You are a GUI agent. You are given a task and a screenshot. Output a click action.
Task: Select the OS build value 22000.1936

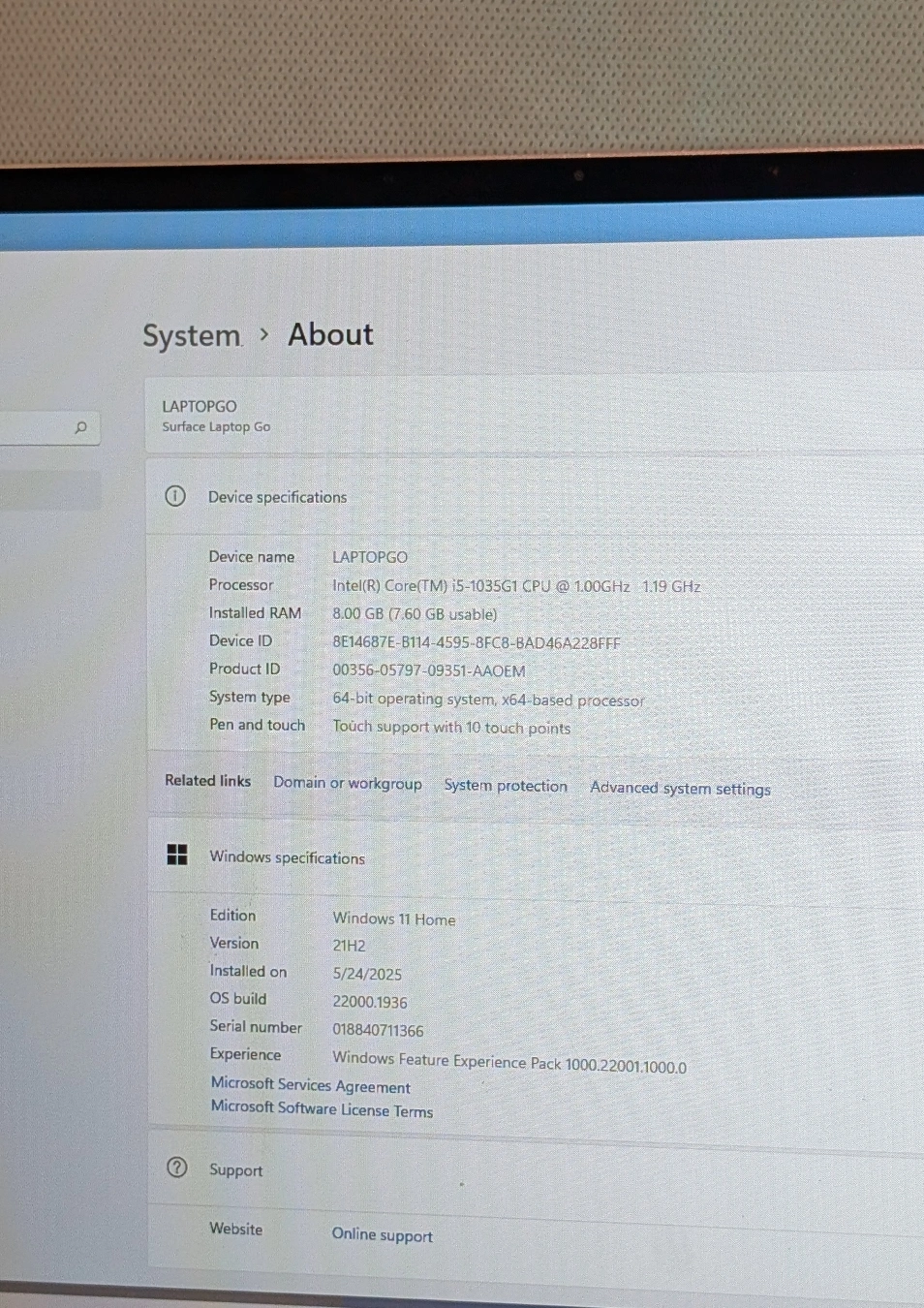click(370, 1002)
